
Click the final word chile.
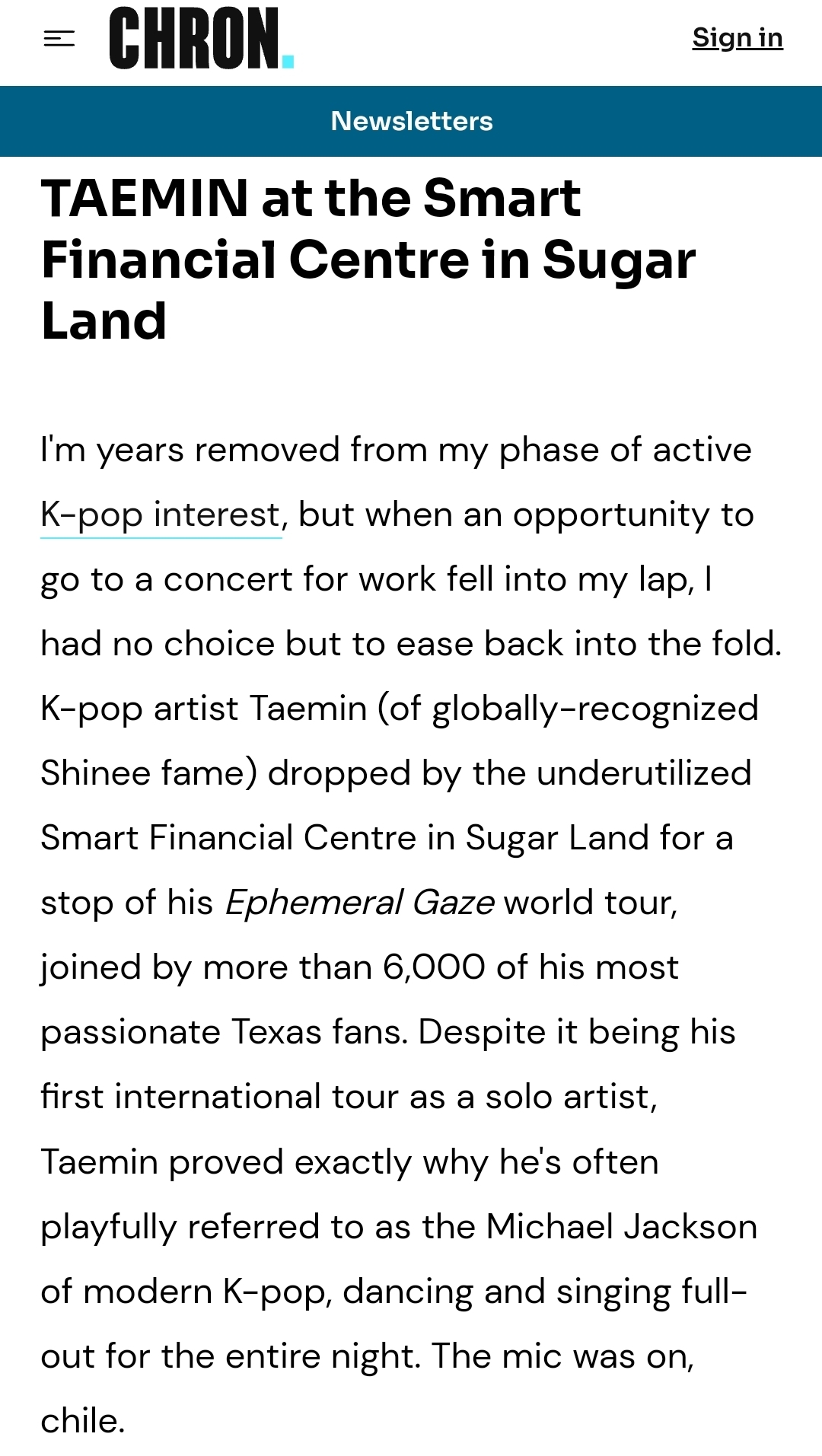82,1421
